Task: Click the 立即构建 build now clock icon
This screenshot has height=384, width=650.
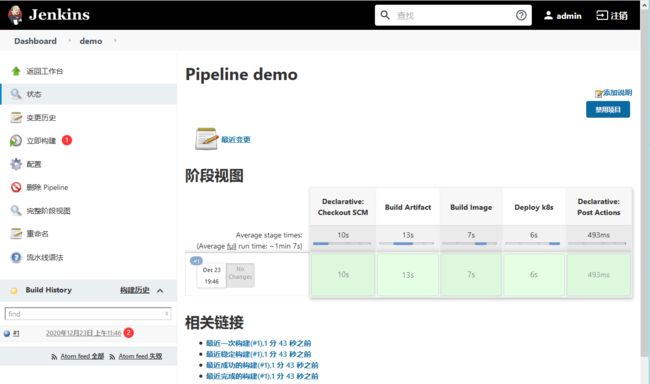Action: coord(16,141)
